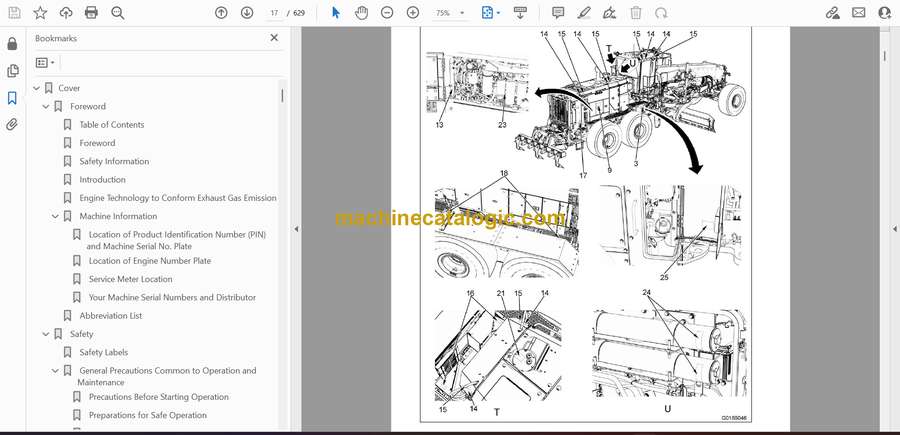
Task: Open the Safety Labels bookmark
Action: click(x=104, y=352)
